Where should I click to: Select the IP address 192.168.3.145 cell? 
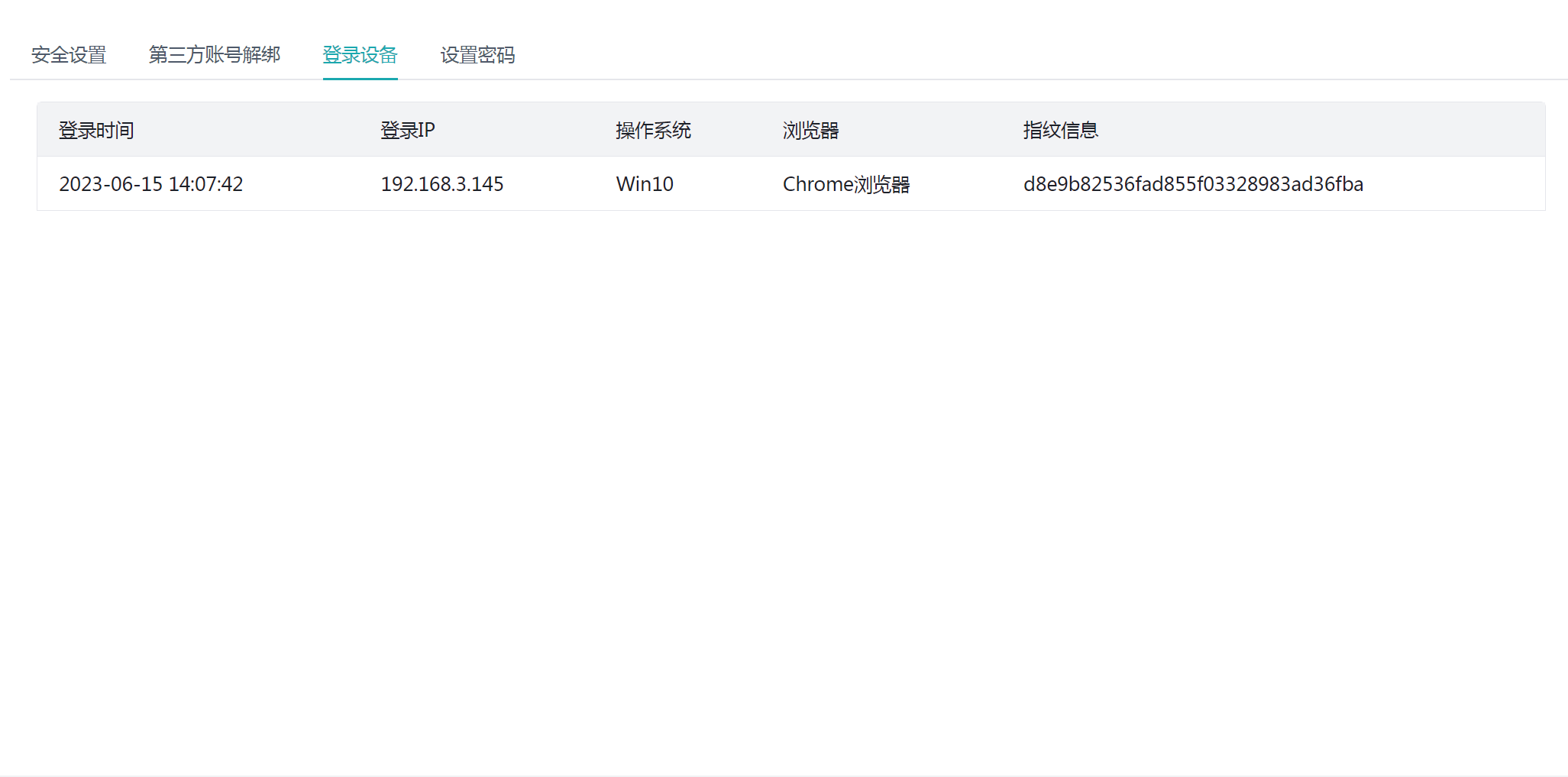coord(441,184)
